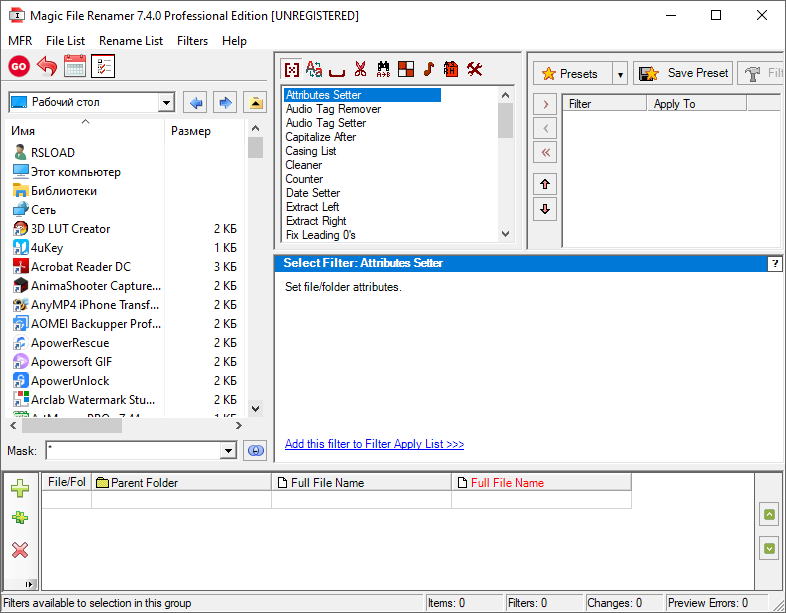Click the Save Preset button
Screen dimensions: 786x613
(683, 74)
